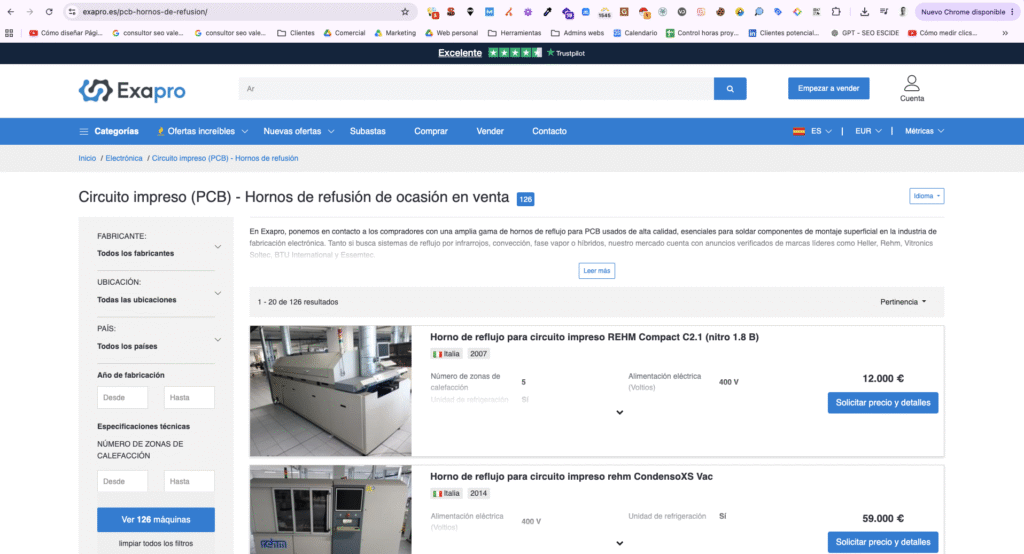Open the Chrome profile avatar
Viewport: 1024px width, 554px height.
(x=903, y=12)
